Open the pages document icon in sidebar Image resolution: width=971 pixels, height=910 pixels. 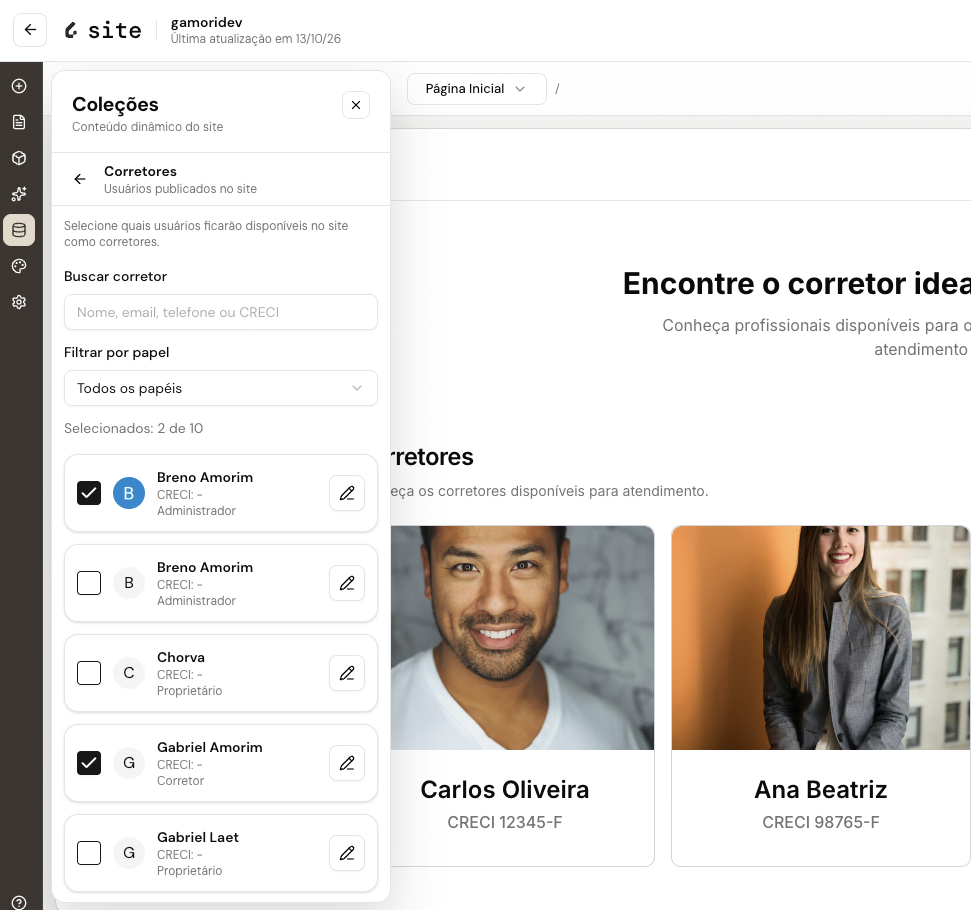[19, 122]
